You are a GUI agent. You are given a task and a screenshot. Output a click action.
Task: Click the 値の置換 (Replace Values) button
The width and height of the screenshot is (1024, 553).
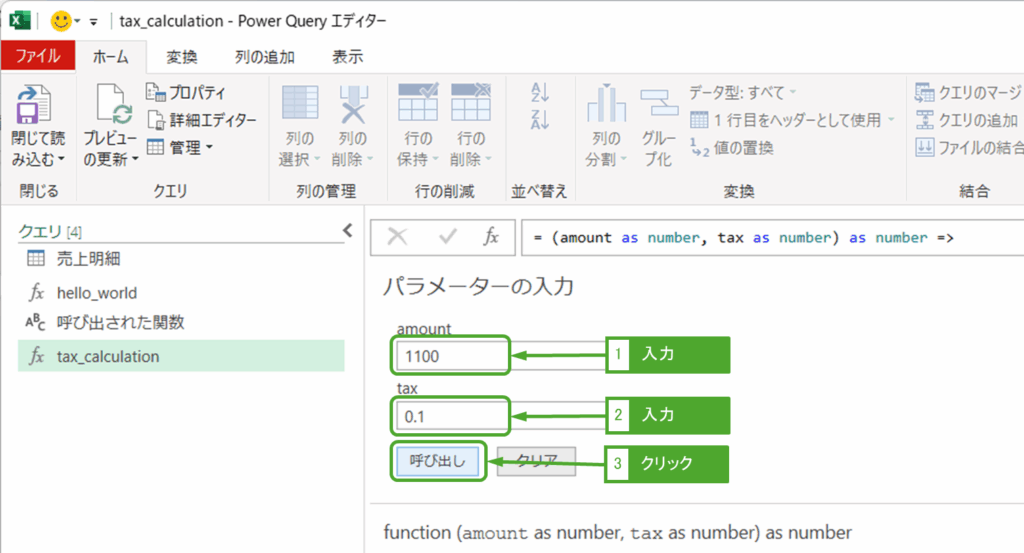click(x=732, y=147)
